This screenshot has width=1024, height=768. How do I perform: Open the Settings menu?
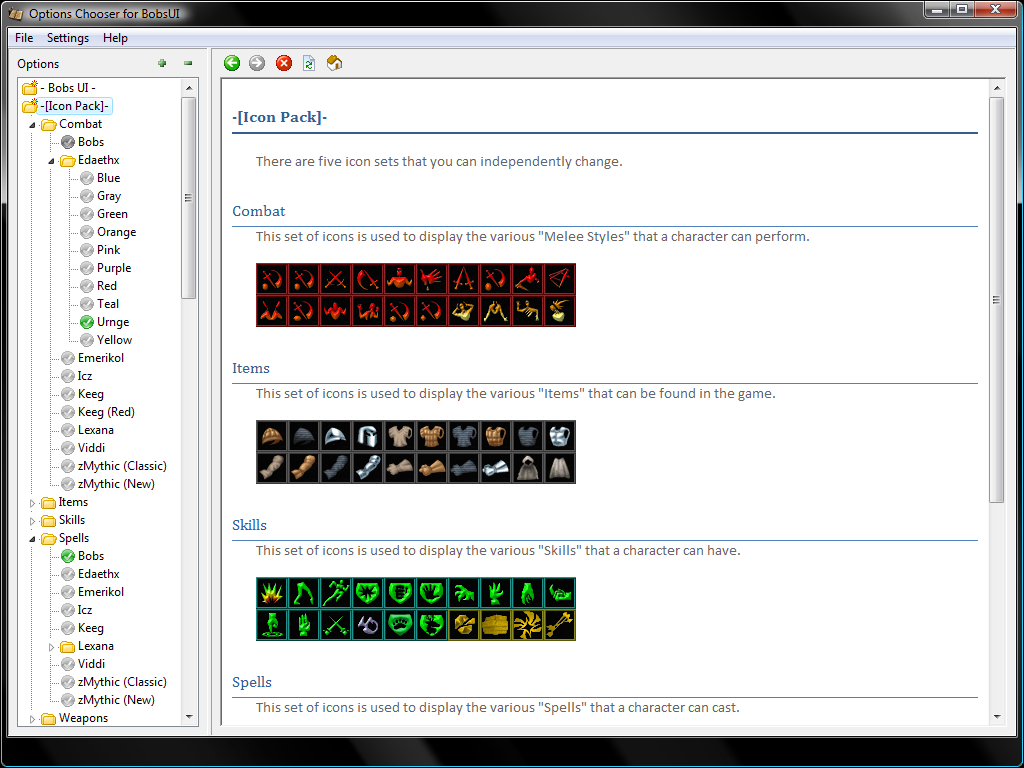[x=68, y=38]
